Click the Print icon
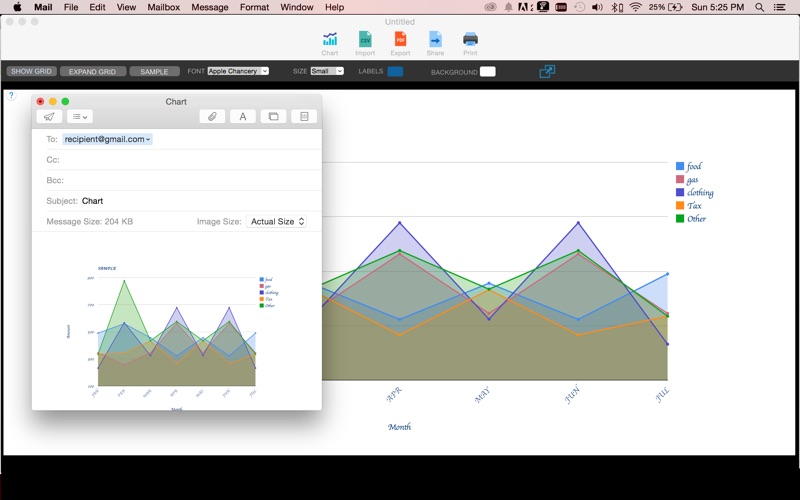The height and width of the screenshot is (500, 800). (x=470, y=43)
